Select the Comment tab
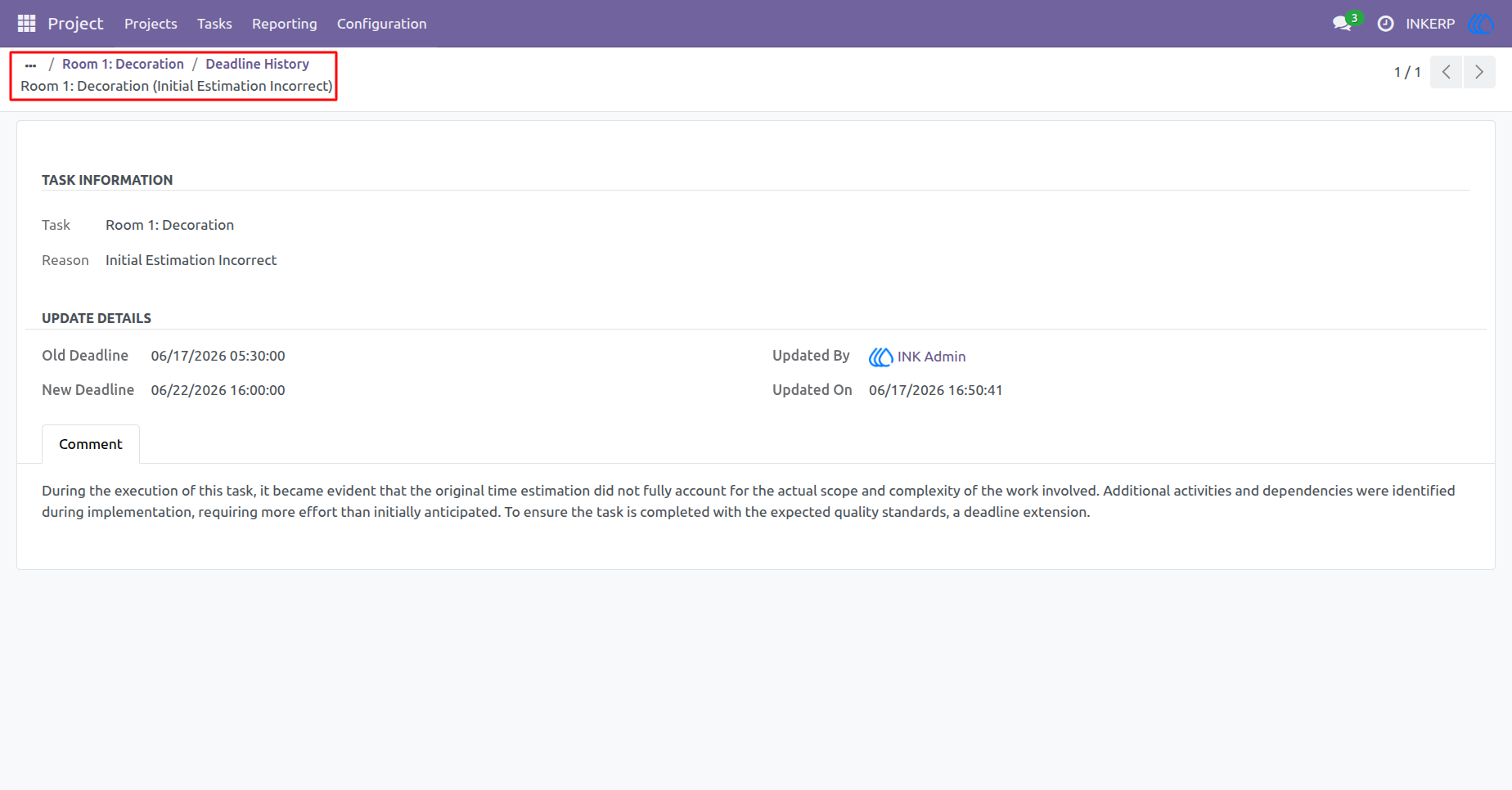Image resolution: width=1512 pixels, height=790 pixels. [x=91, y=444]
